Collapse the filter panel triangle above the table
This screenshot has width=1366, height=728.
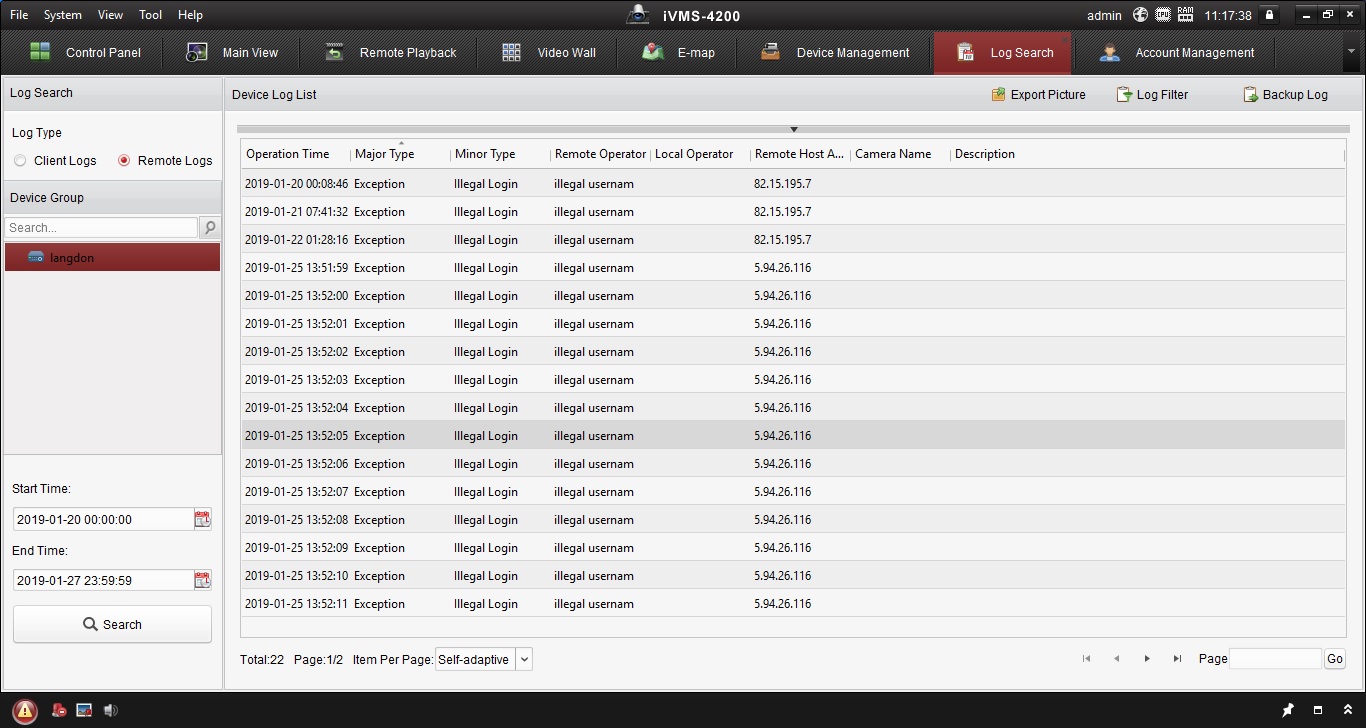[794, 129]
